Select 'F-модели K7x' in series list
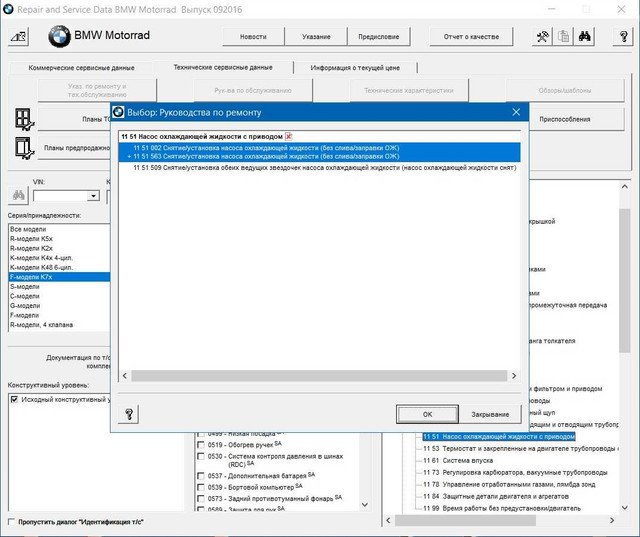Image resolution: width=640 pixels, height=537 pixels. pyautogui.click(x=59, y=277)
